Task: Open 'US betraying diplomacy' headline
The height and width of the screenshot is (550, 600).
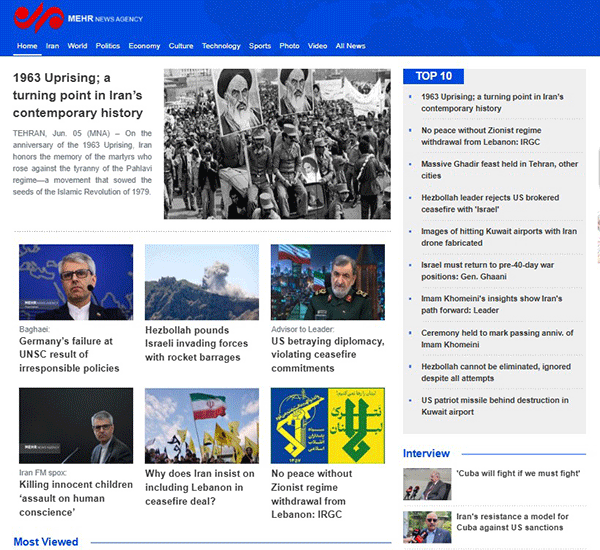Action: pos(328,354)
